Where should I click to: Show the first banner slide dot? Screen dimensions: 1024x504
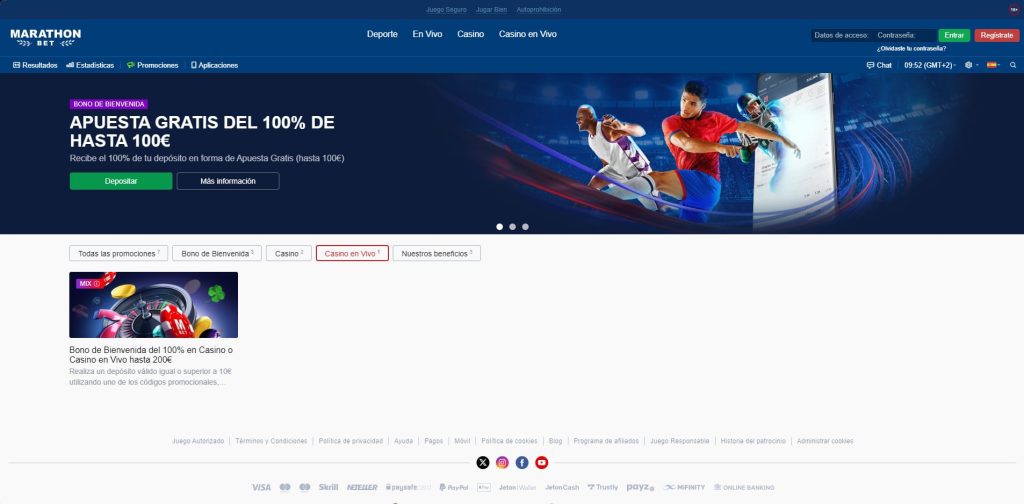point(500,227)
